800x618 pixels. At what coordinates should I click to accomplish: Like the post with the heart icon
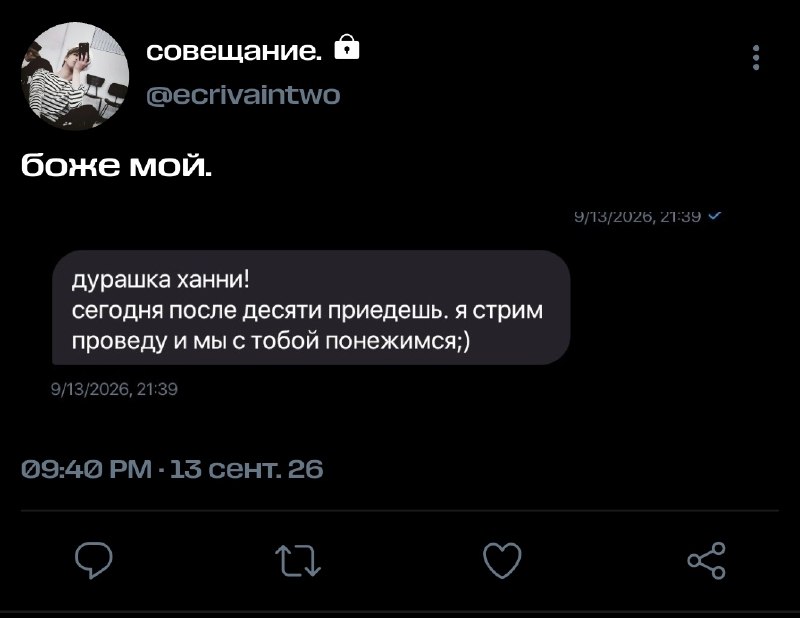(x=502, y=560)
